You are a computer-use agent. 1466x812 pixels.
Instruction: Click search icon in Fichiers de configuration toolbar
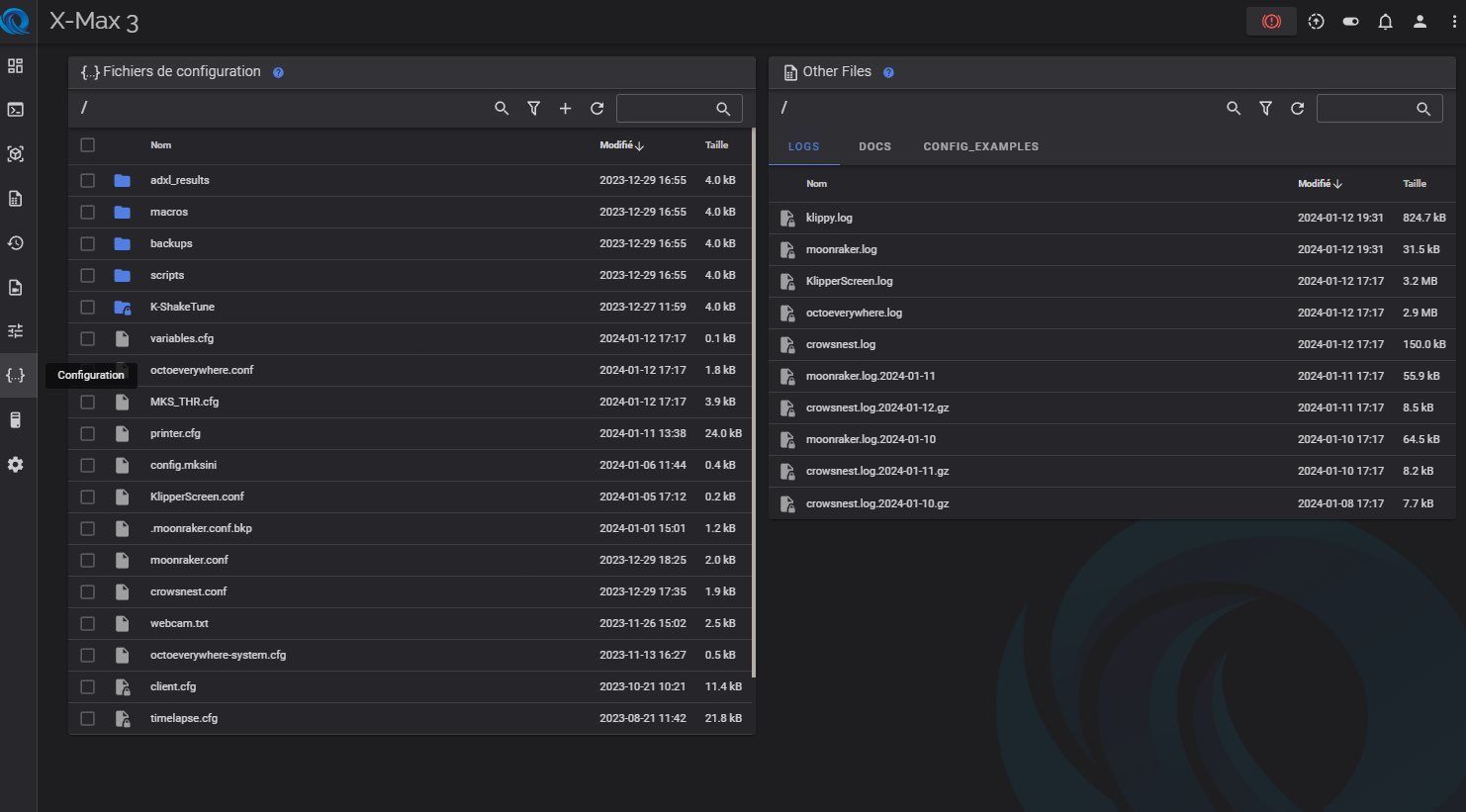pyautogui.click(x=502, y=108)
